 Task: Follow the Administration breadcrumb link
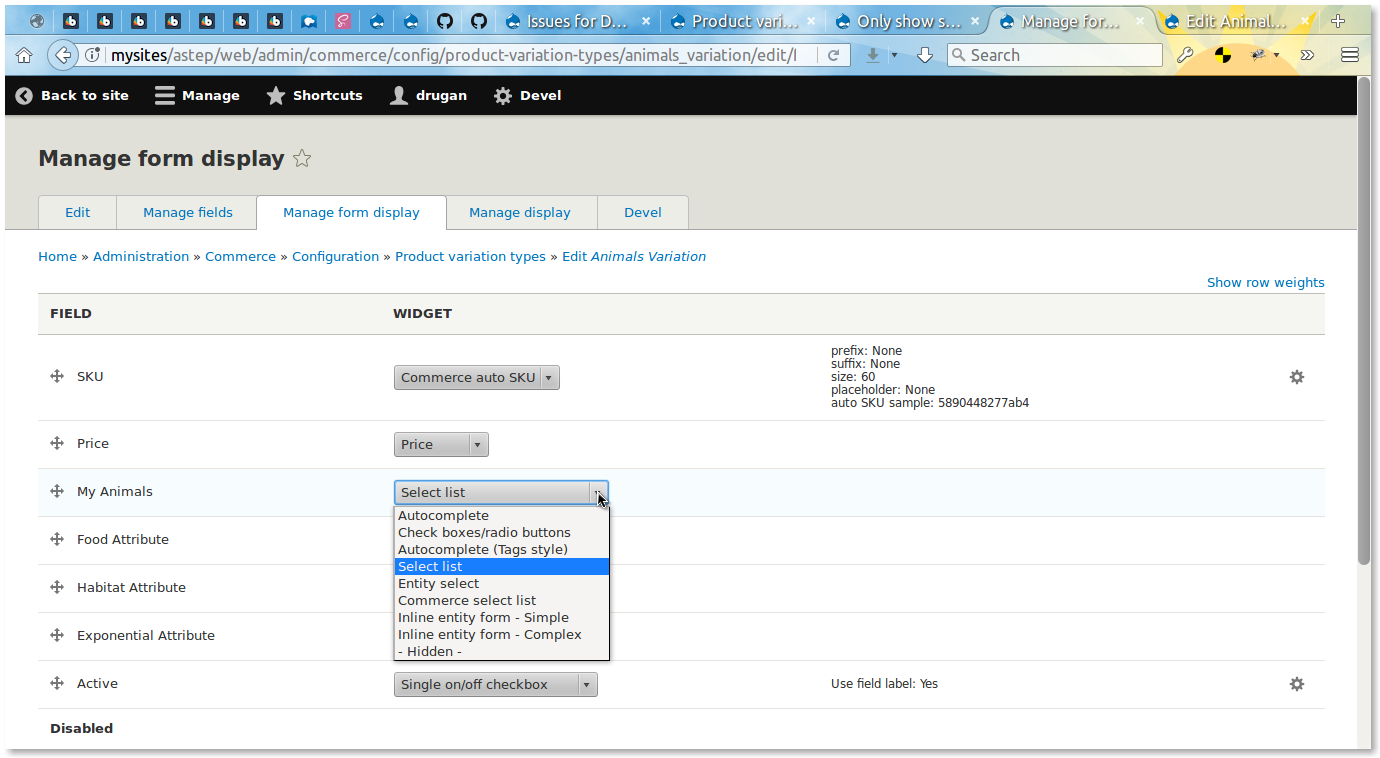click(141, 257)
